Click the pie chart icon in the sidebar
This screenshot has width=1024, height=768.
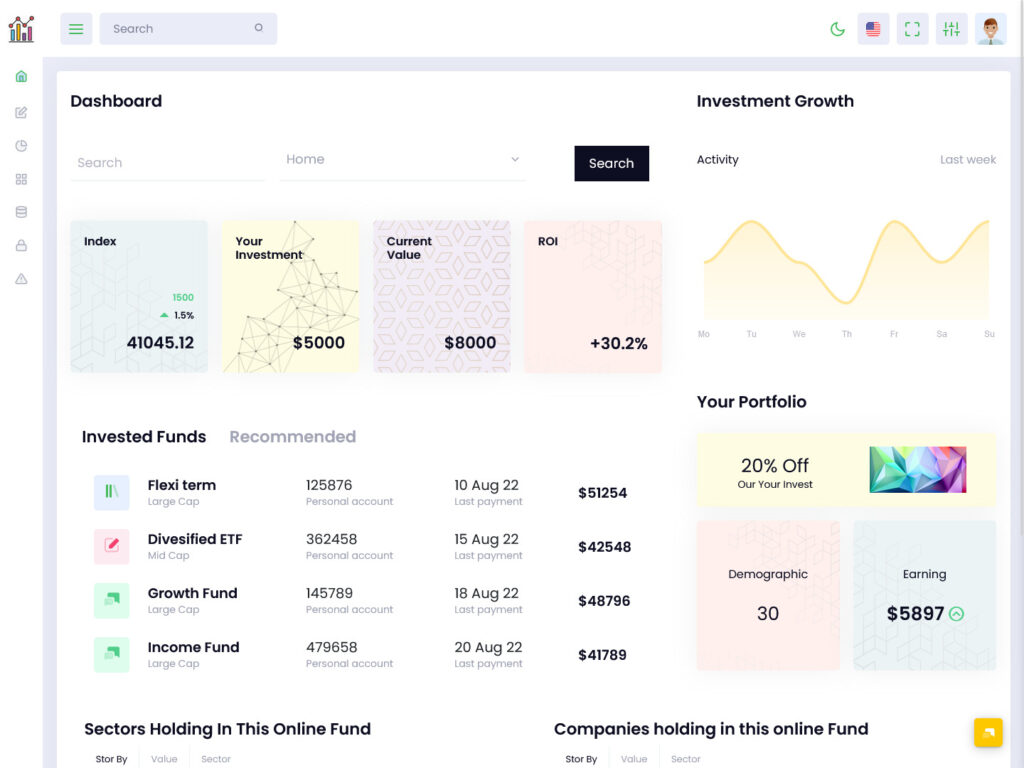(x=21, y=145)
